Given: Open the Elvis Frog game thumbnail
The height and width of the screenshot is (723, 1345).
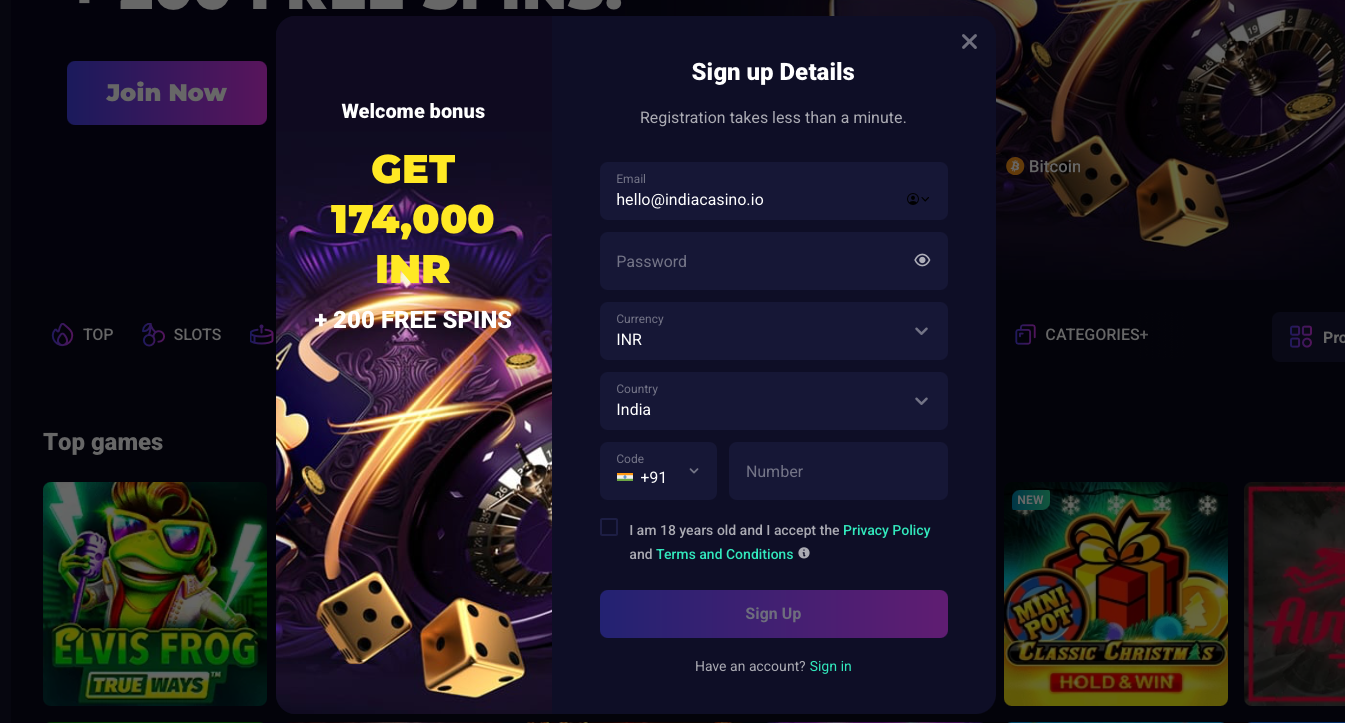Looking at the screenshot, I should tap(155, 594).
